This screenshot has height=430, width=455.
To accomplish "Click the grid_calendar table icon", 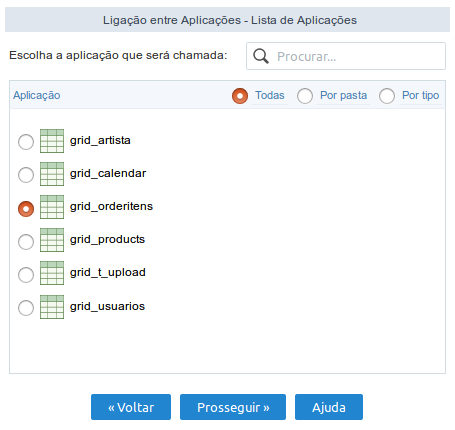I will coord(52,174).
